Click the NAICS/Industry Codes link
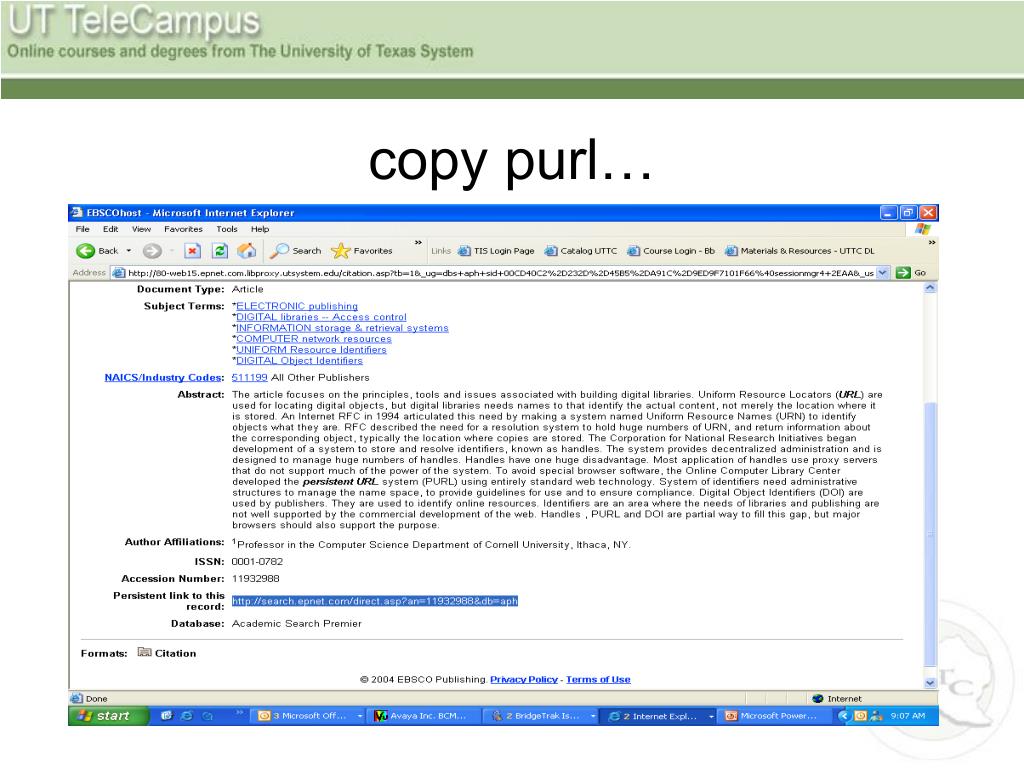 click(x=164, y=377)
